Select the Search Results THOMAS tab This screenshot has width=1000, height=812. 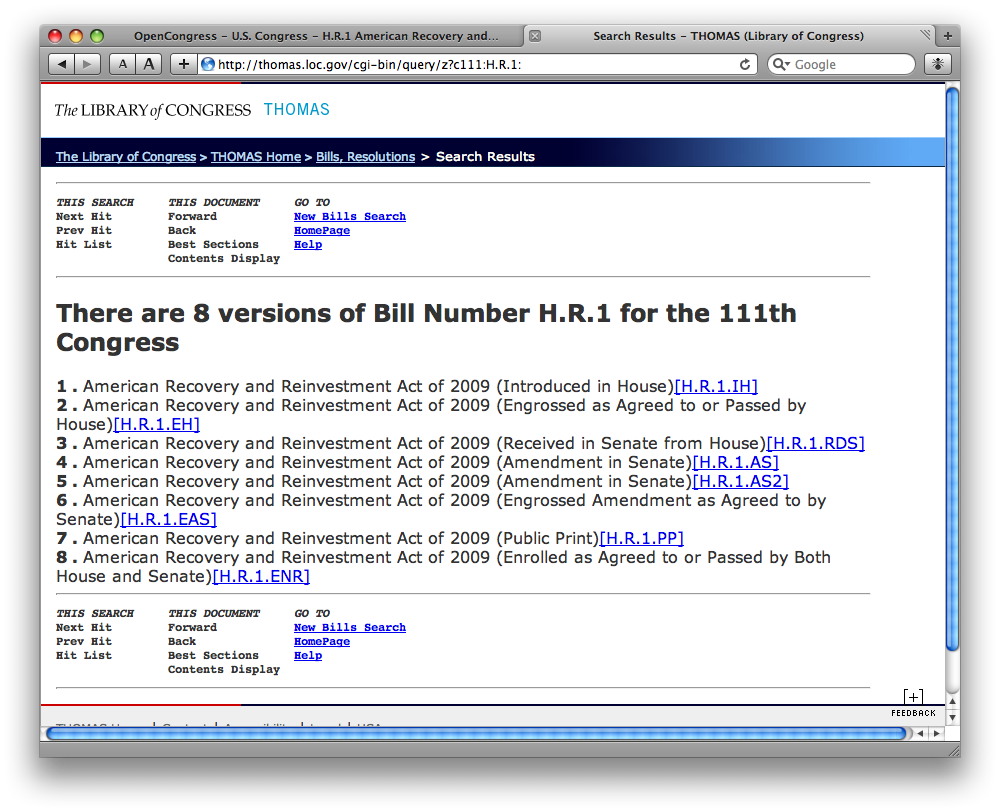tap(728, 36)
